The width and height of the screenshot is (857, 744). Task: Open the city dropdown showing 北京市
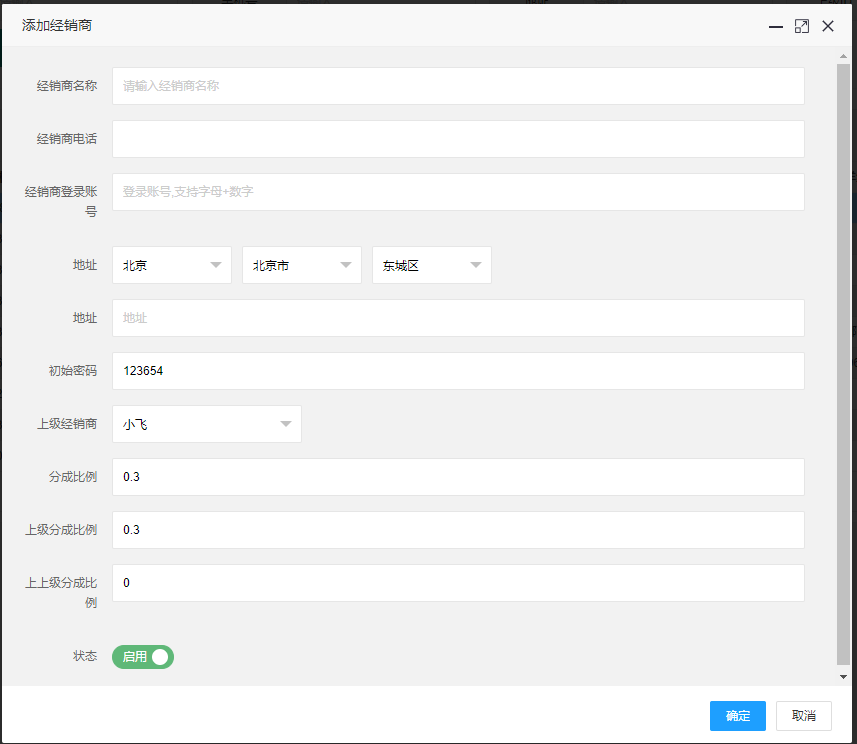[302, 265]
